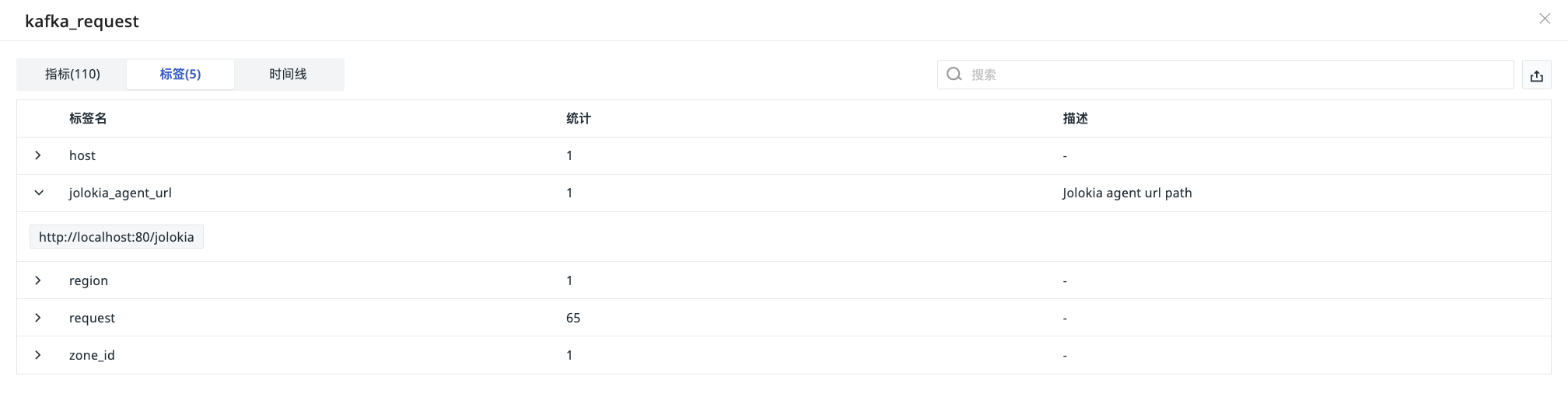Collapse the jolokia_agent_url row
The width and height of the screenshot is (1568, 404).
38,193
